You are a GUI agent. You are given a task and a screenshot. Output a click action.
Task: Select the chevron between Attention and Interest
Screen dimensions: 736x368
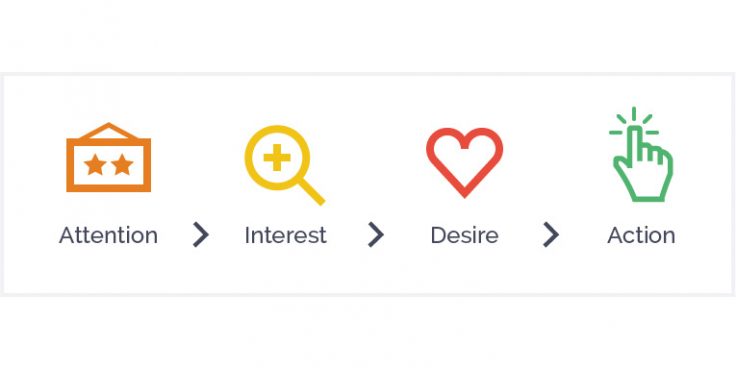point(200,234)
